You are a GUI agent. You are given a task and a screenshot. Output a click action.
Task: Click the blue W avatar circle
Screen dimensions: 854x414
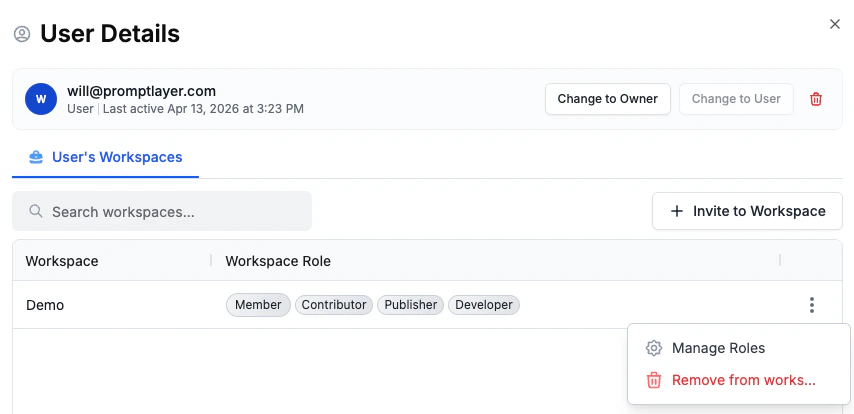pyautogui.click(x=41, y=99)
